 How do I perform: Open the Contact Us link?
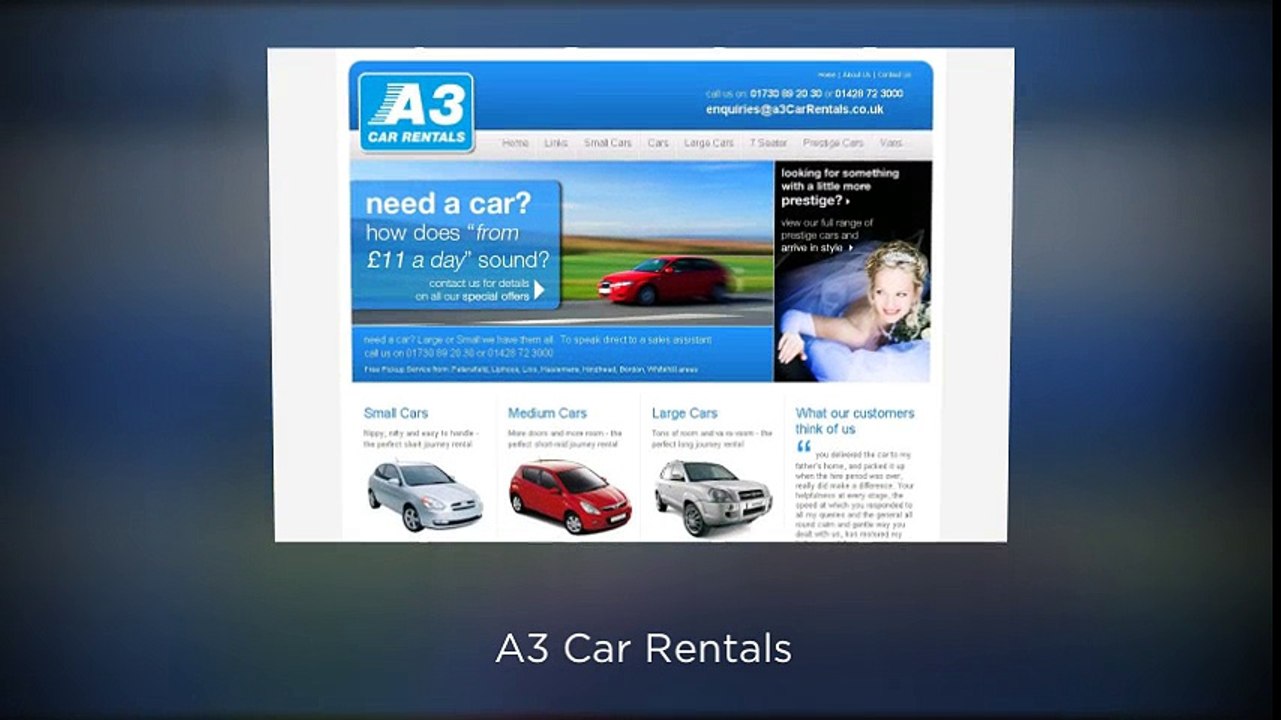pos(894,75)
